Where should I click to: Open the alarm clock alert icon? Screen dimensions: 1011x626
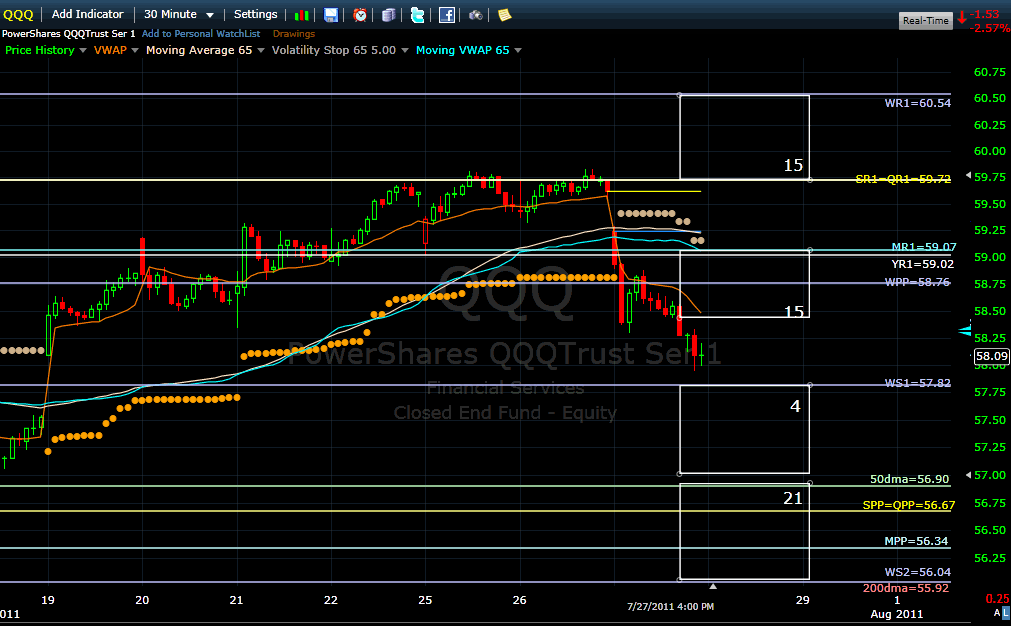[x=360, y=15]
